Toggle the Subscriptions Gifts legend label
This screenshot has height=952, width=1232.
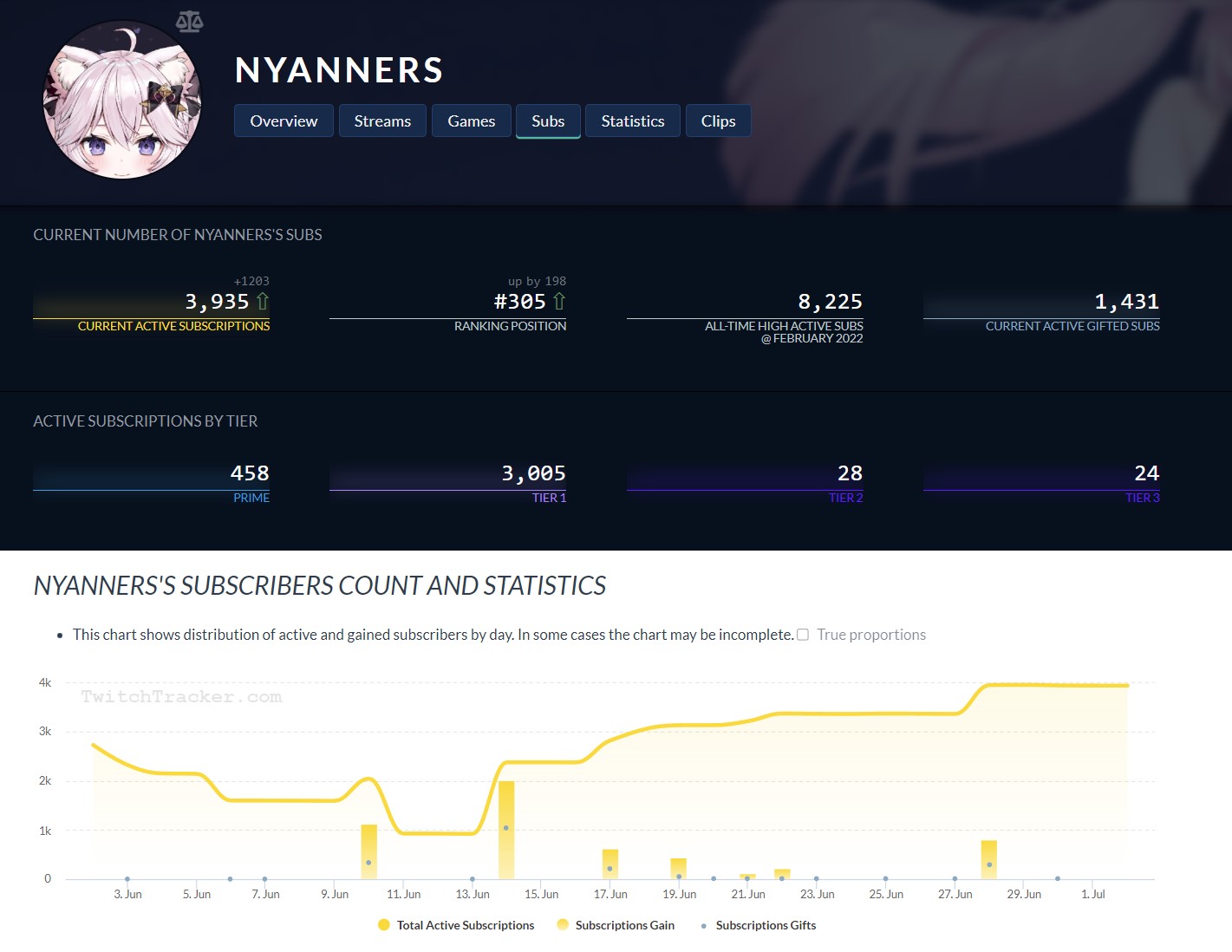pos(766,925)
